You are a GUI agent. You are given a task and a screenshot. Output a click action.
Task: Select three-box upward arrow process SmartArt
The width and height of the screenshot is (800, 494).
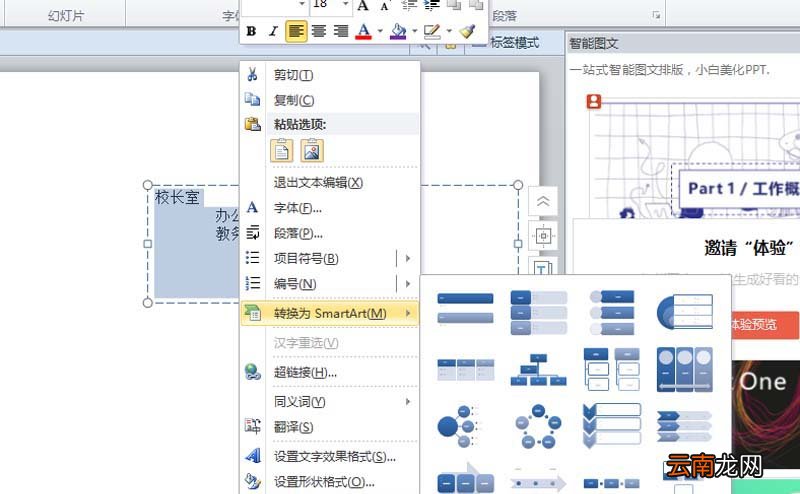click(465, 478)
